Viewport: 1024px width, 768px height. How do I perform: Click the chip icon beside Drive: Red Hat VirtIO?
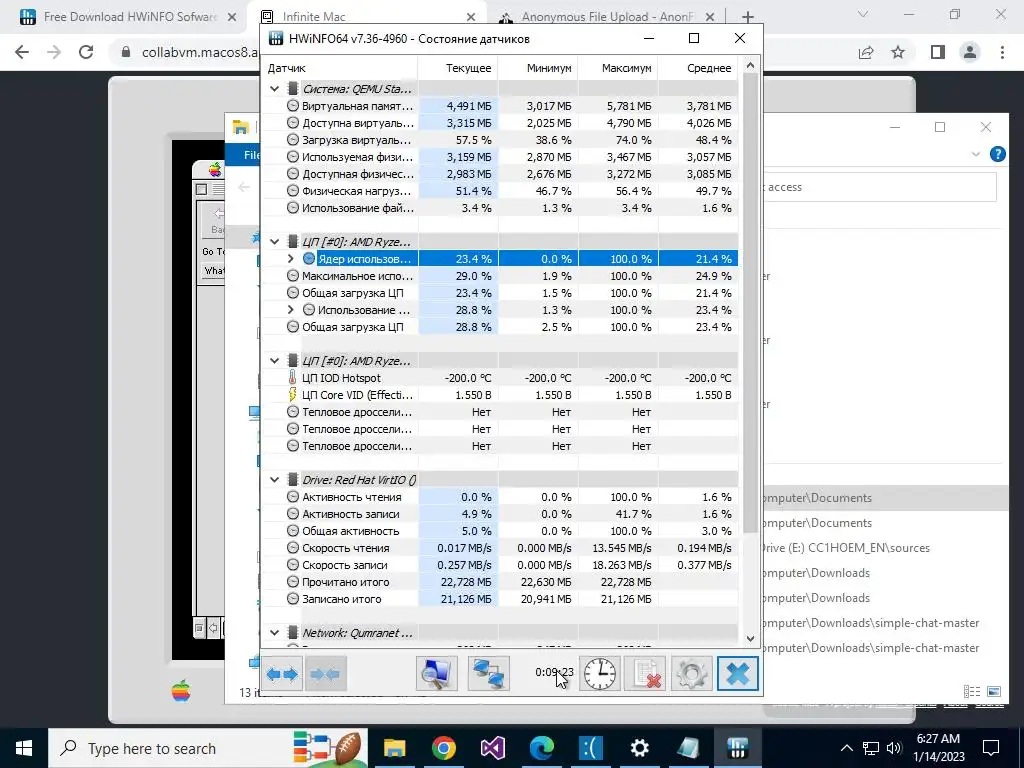pos(293,479)
